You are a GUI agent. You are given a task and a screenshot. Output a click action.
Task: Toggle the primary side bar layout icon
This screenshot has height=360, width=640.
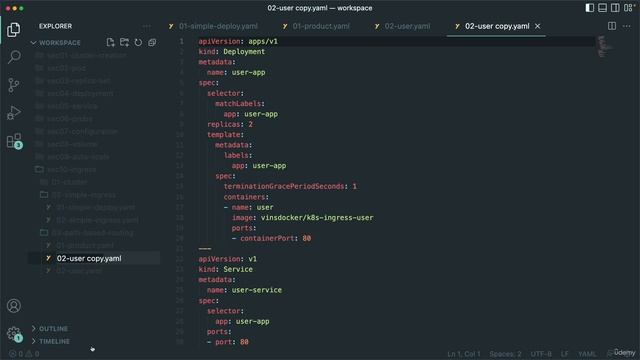tap(589, 8)
